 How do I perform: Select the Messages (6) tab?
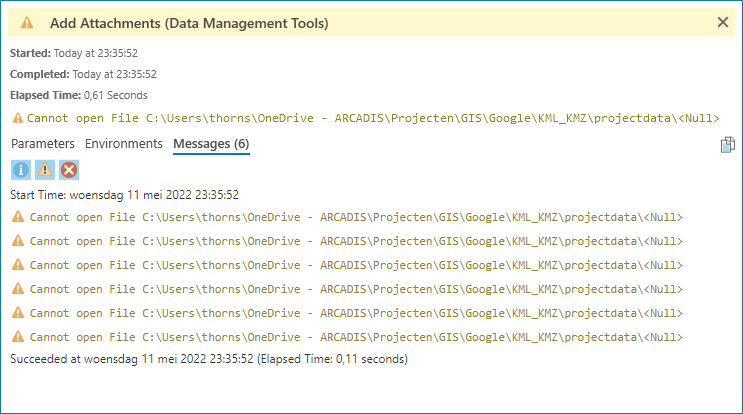(211, 144)
